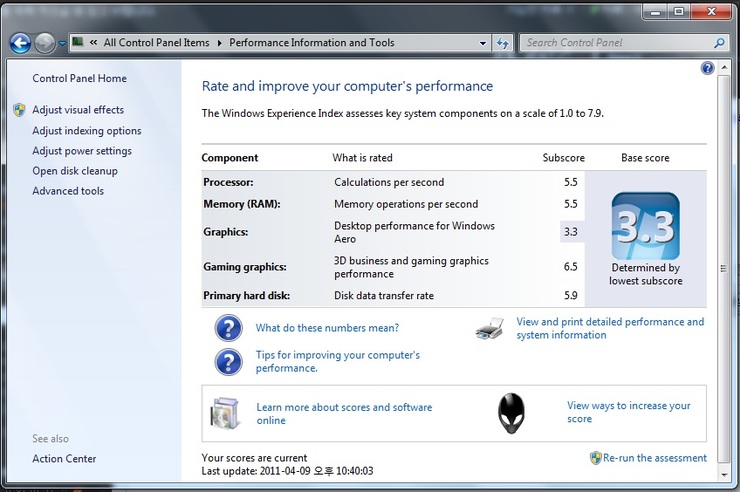The image size is (740, 492).
Task: Open the address bar history dropdown
Action: [483, 43]
